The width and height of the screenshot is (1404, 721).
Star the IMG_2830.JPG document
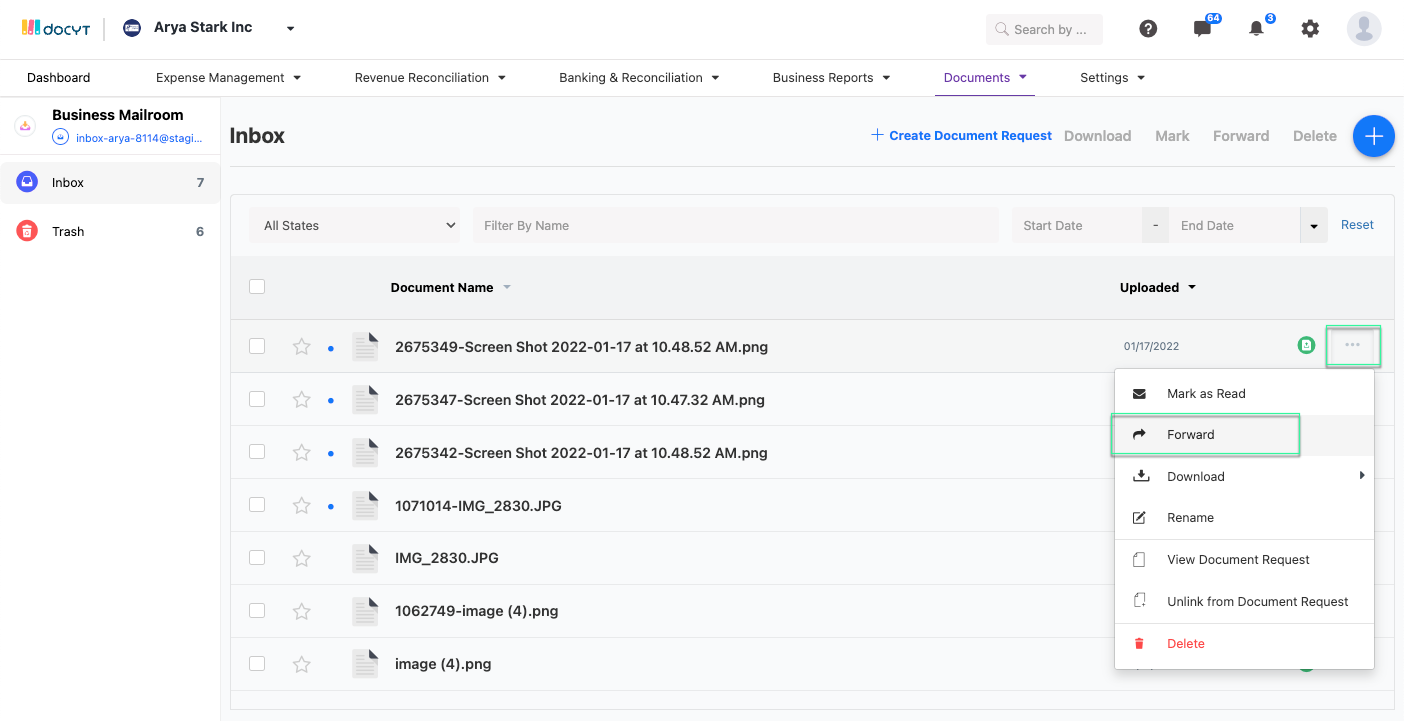301,558
